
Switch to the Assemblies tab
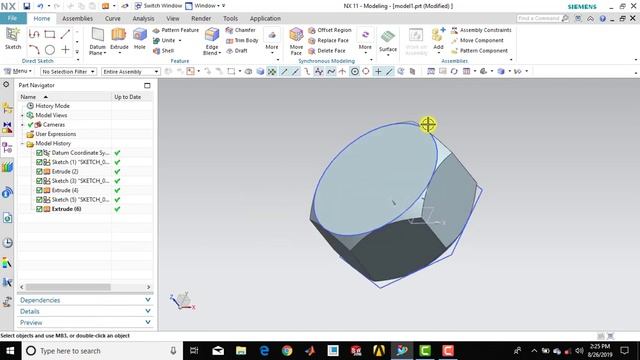[77, 18]
